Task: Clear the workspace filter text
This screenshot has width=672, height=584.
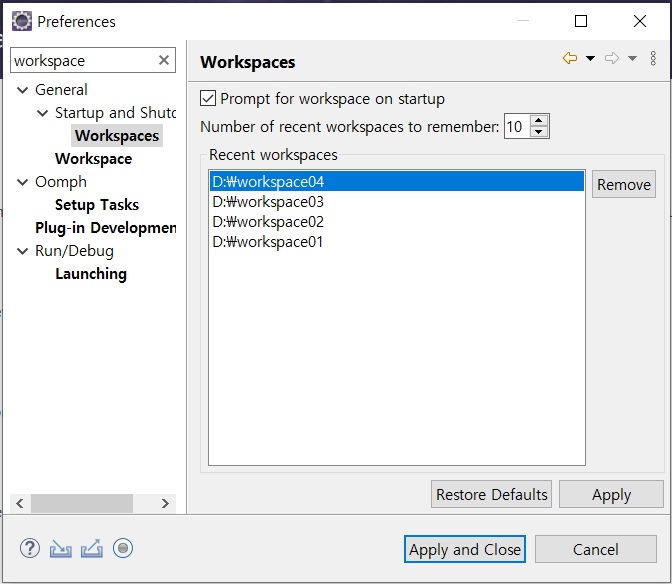Action: (x=164, y=60)
